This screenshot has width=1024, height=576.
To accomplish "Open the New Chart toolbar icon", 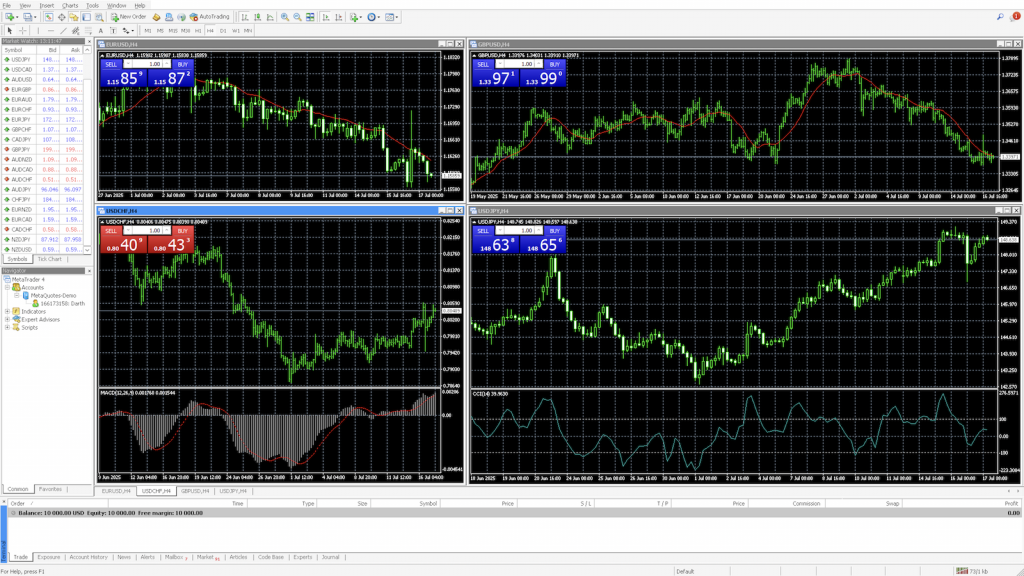I will pos(10,17).
